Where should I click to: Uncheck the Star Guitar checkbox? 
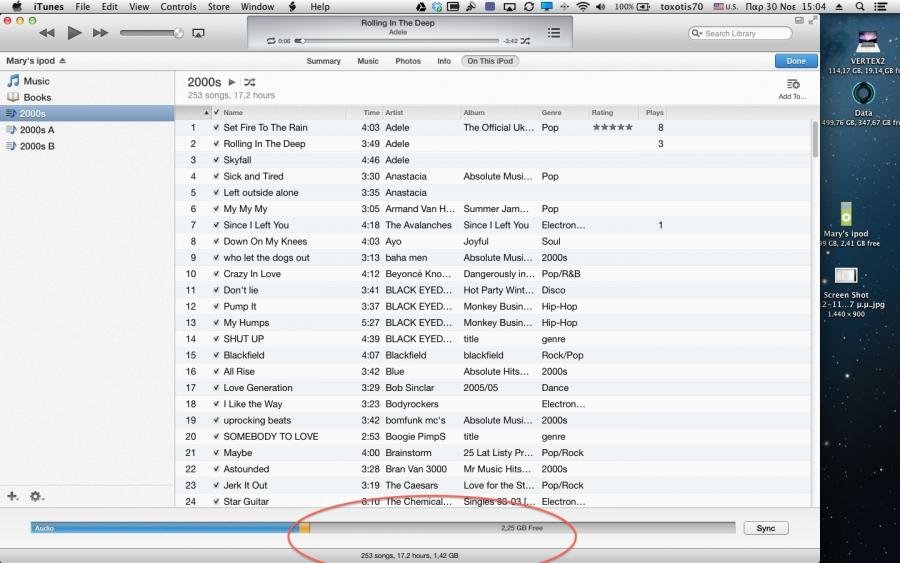point(216,502)
